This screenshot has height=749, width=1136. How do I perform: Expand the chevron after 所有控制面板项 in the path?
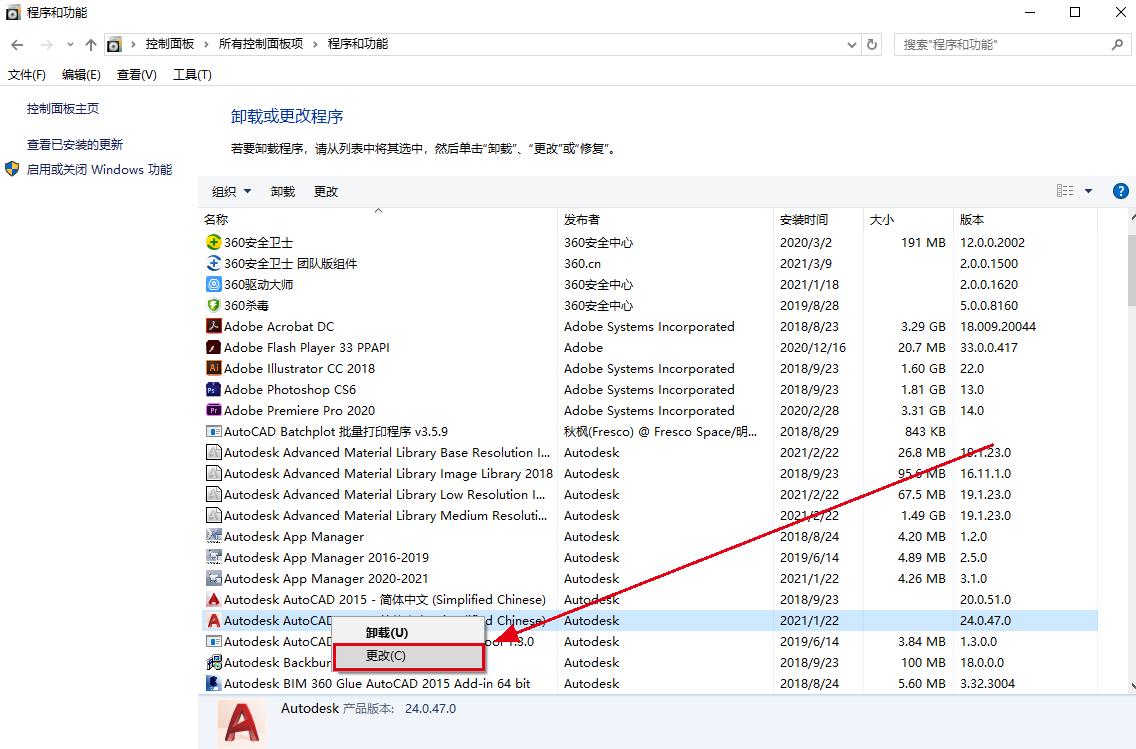tap(315, 44)
